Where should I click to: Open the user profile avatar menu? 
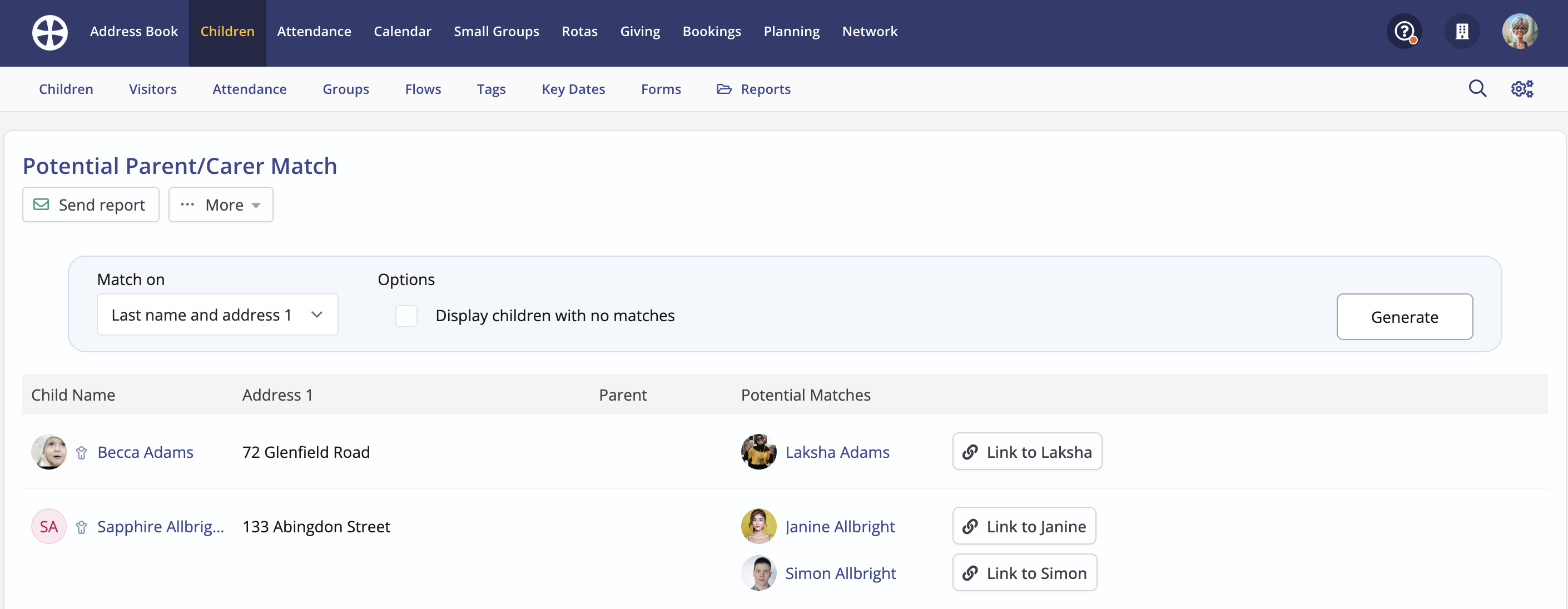point(1519,32)
